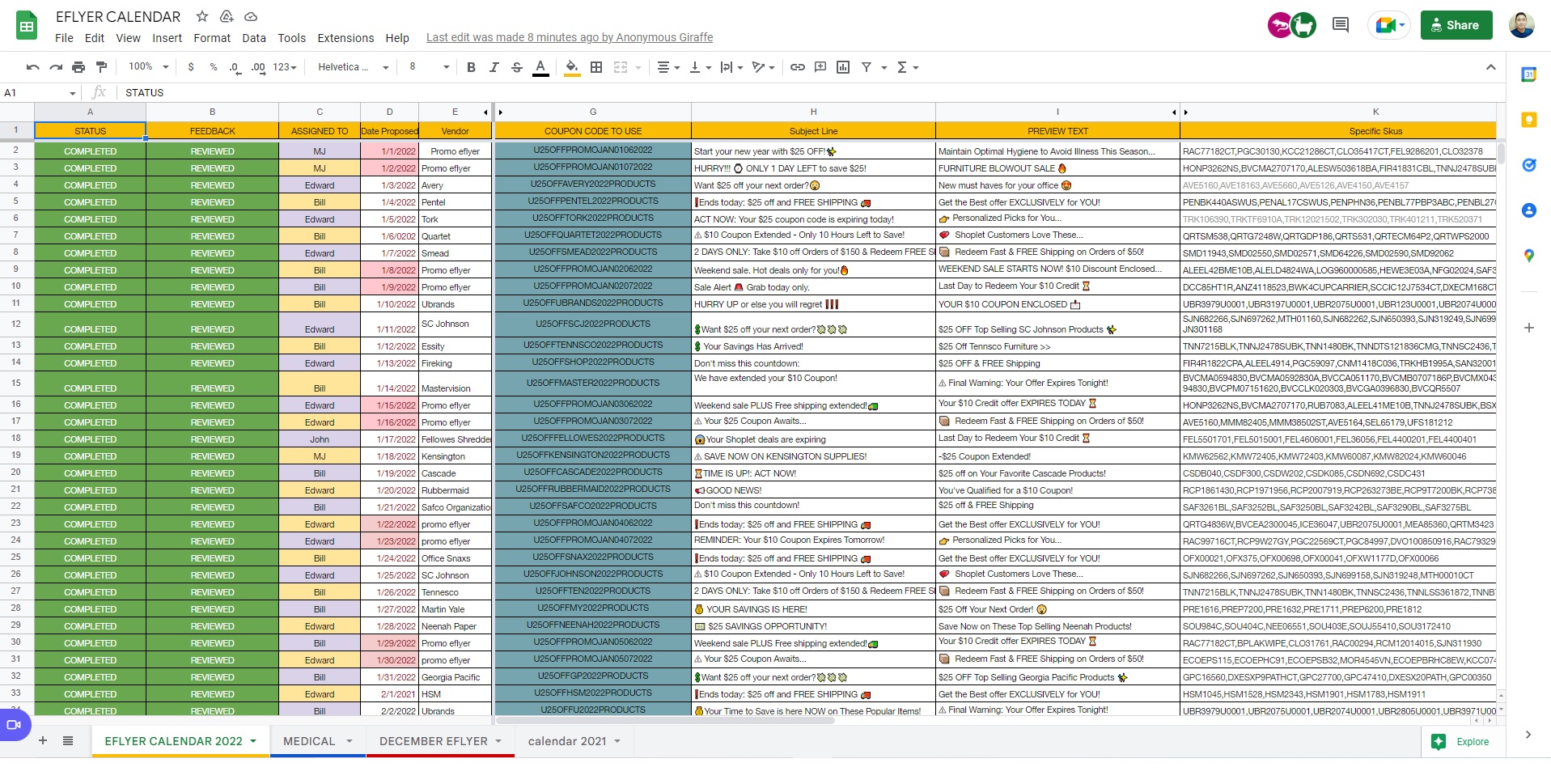Screen dimensions: 1551x784
Task: Check the cloud save status icon
Action: 251,16
